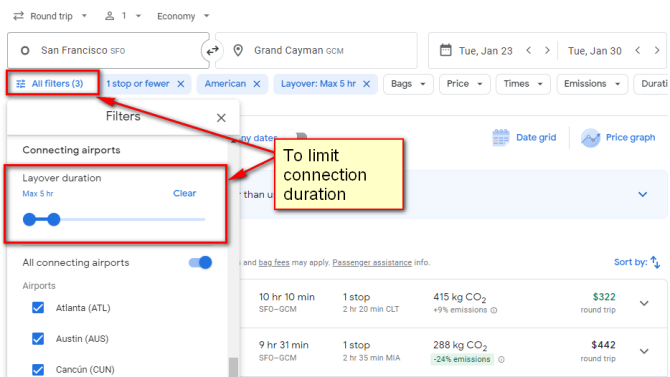Remove the Layover Max 5 hr filter
This screenshot has height=377, width=670.
pyautogui.click(x=367, y=84)
